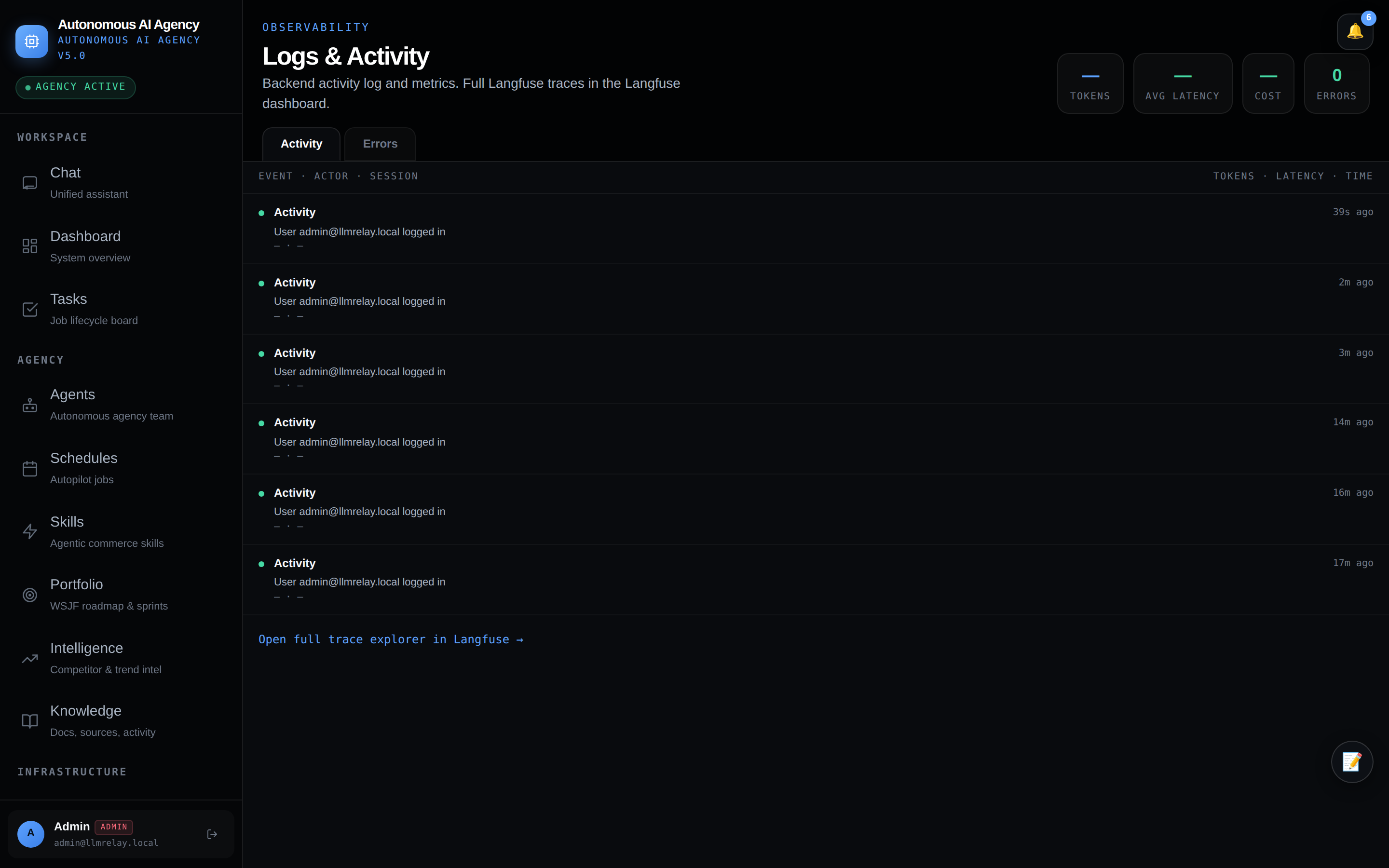Viewport: 1389px width, 868px height.
Task: Go to Dashboard system overview
Action: [x=121, y=246]
